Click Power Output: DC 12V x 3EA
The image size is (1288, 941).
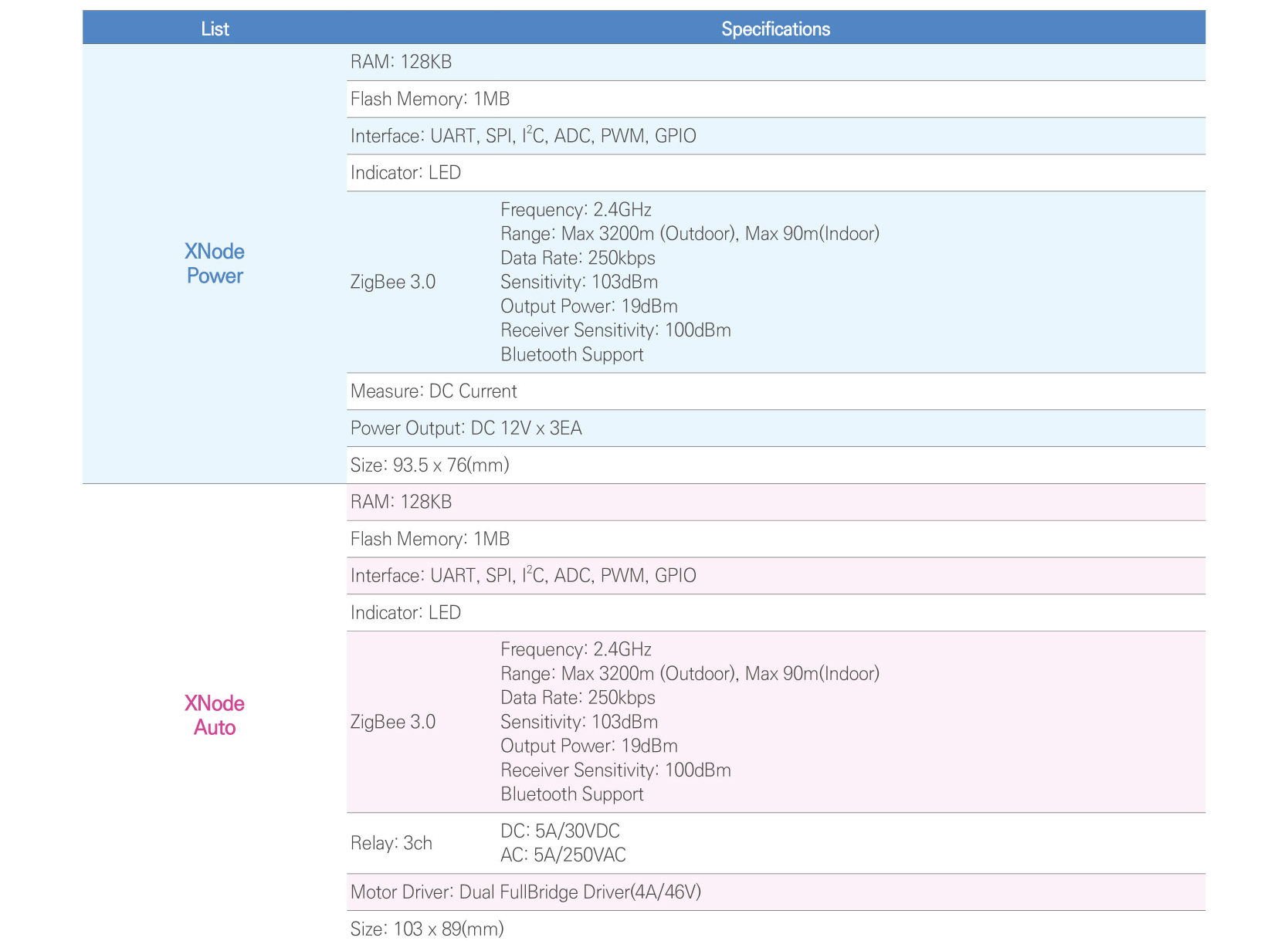pyautogui.click(x=466, y=428)
